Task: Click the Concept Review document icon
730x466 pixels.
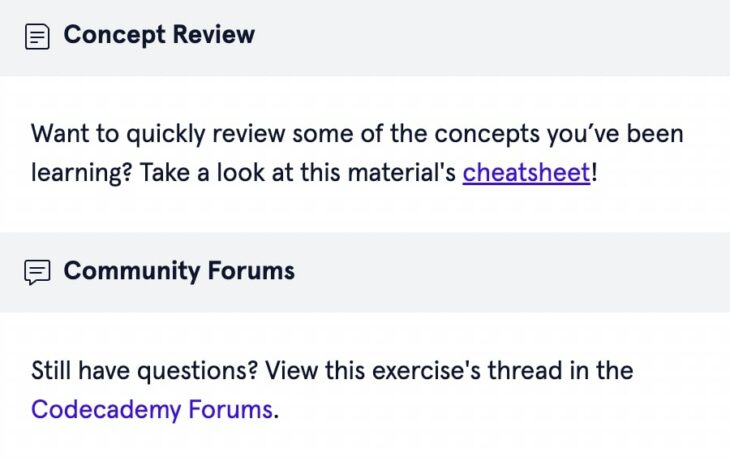Action: [37, 37]
